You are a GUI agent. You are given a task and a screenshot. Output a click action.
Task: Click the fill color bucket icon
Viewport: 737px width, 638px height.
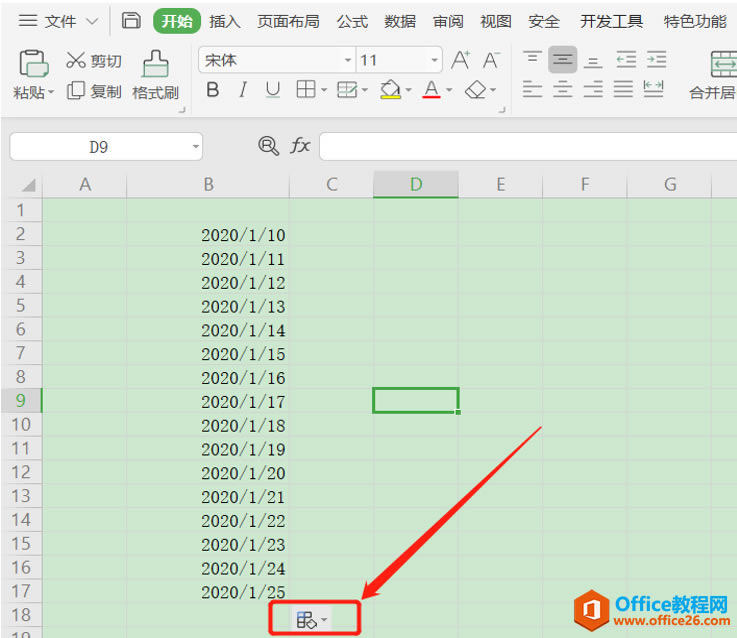391,89
